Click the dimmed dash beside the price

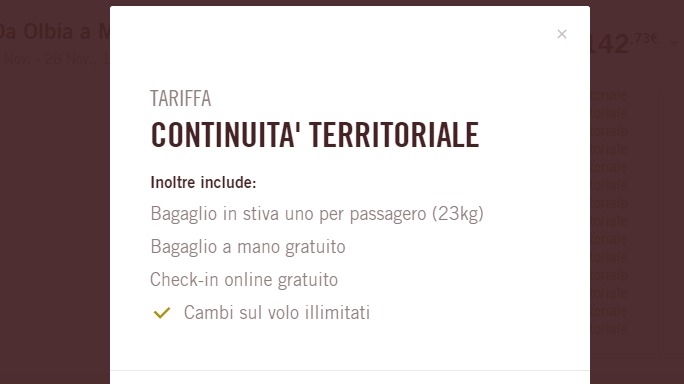click(x=674, y=43)
